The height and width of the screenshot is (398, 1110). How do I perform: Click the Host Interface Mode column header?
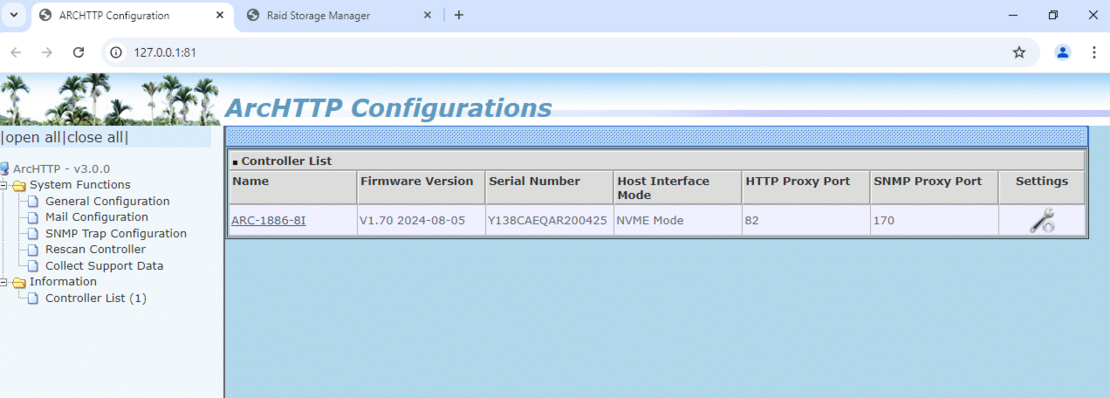(x=677, y=188)
